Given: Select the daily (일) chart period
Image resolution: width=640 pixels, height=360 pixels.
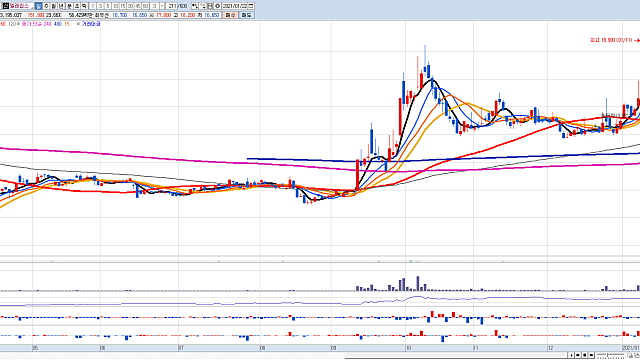Looking at the screenshot, I should [38, 6].
